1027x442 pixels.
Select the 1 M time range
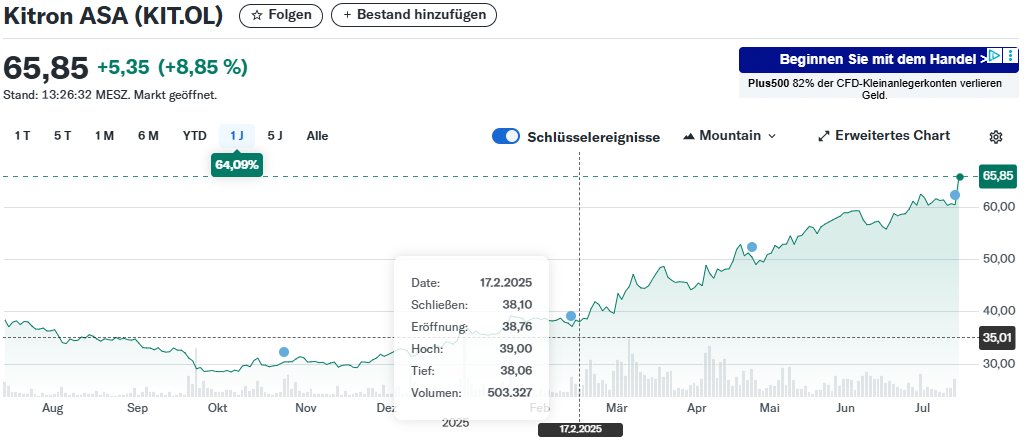tap(104, 136)
